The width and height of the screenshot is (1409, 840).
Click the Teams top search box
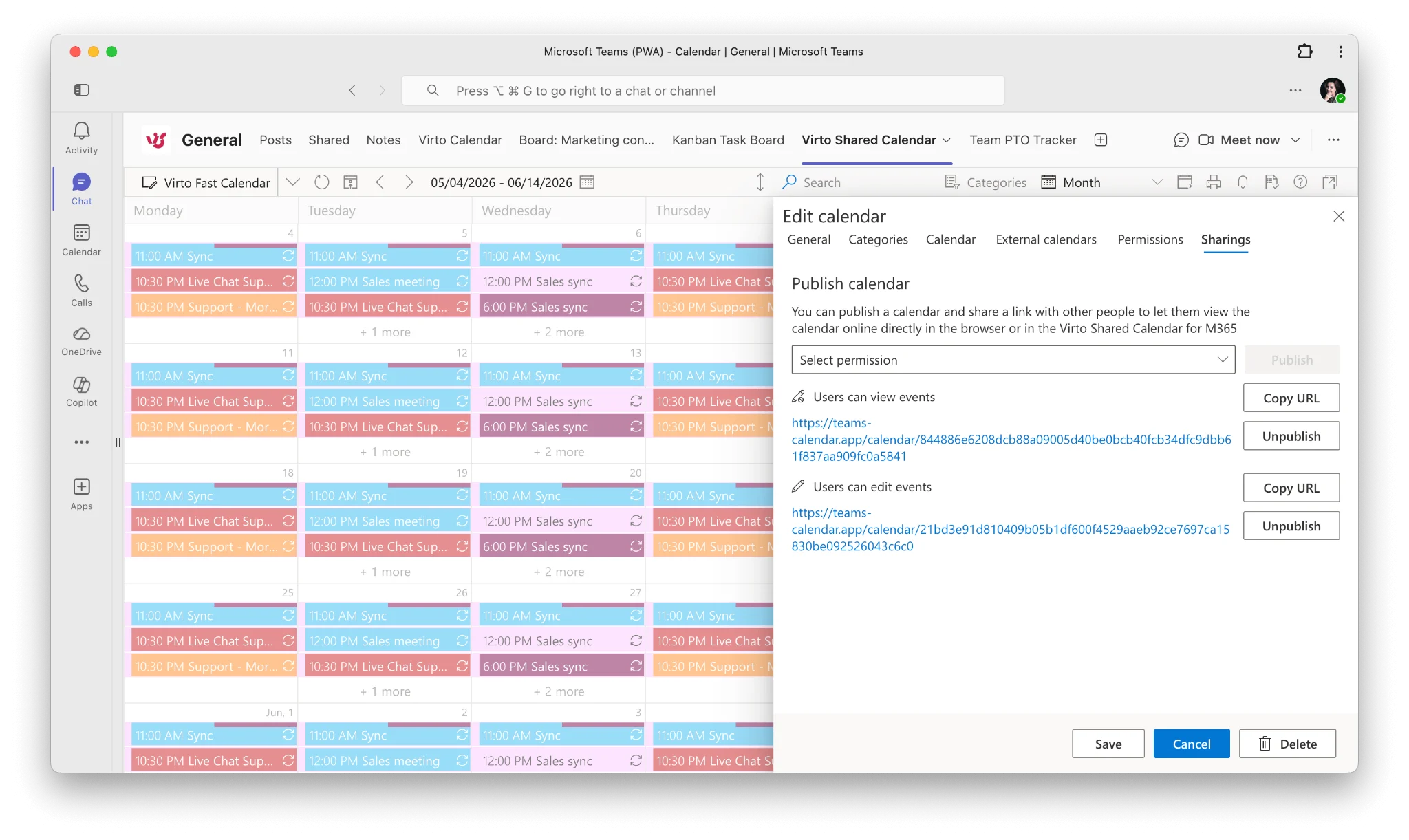click(x=702, y=90)
